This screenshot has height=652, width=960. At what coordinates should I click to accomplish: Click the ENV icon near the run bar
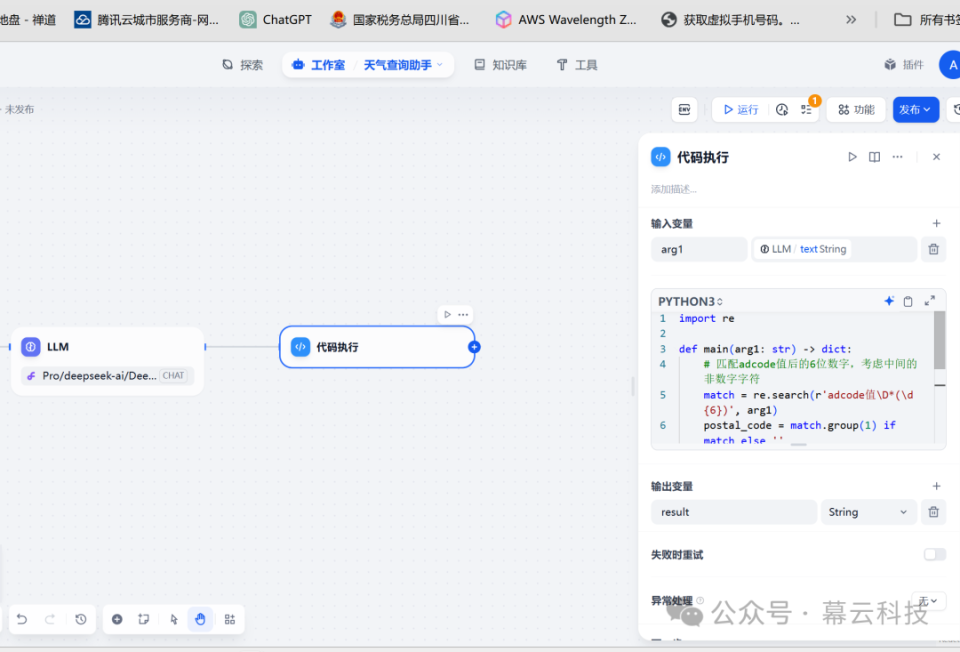pos(684,109)
